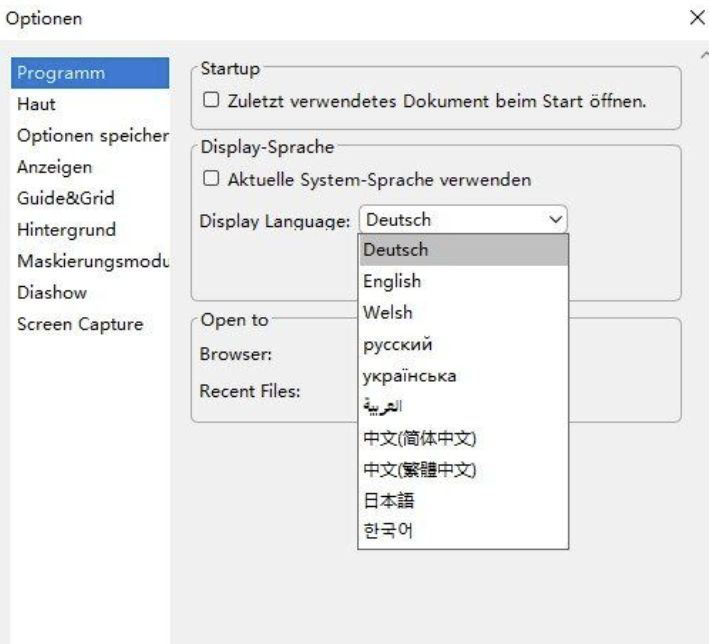Click the 'Display Language:' label
The width and height of the screenshot is (709, 644).
274,221
